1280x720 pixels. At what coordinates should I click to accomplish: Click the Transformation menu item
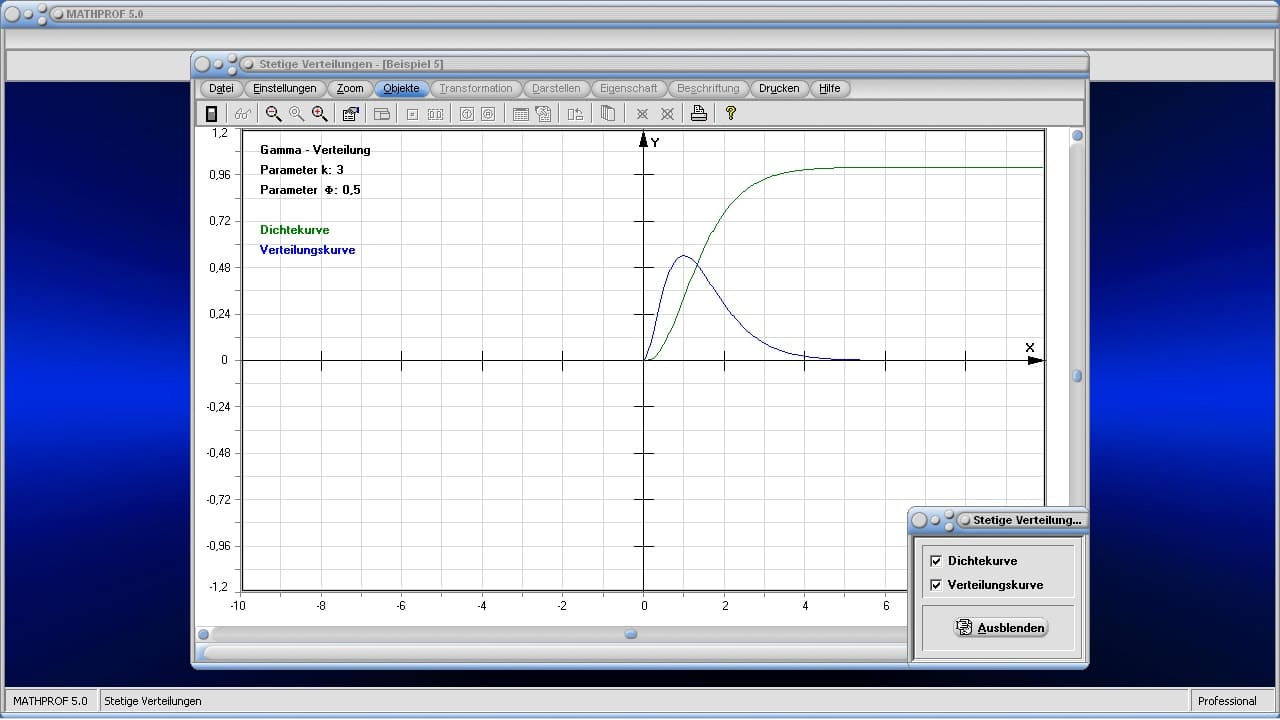pyautogui.click(x=476, y=88)
